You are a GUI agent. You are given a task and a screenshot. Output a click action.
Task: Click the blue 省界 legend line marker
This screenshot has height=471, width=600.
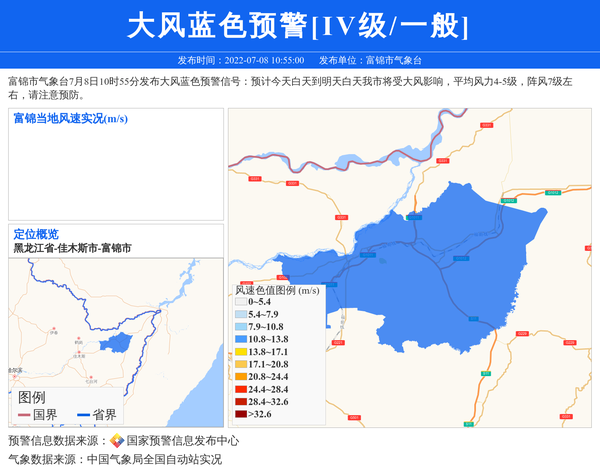[x=78, y=415]
